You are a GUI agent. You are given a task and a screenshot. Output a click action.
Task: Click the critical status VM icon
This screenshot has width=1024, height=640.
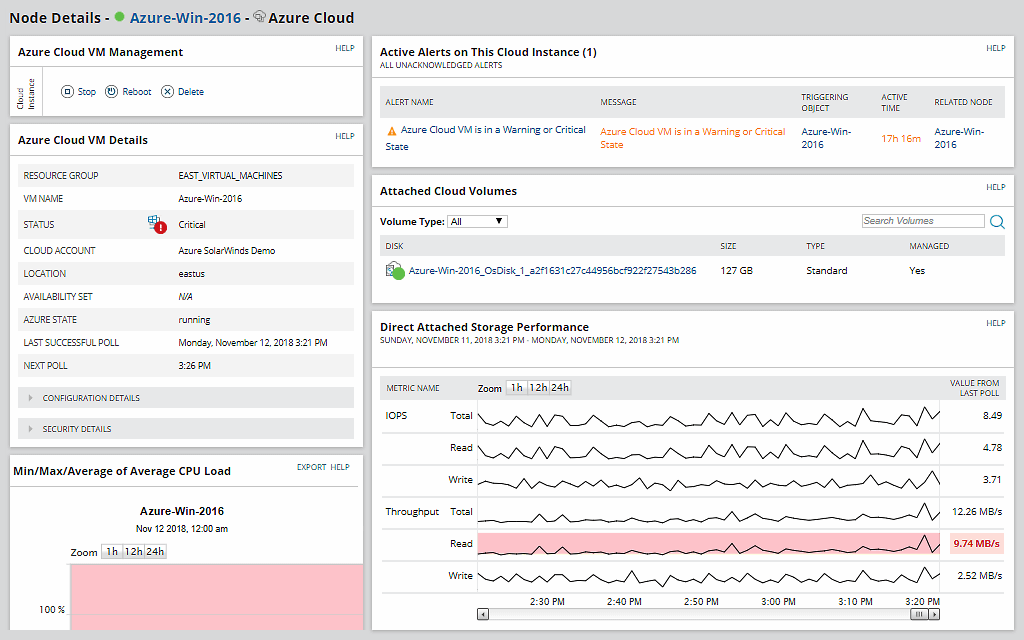[156, 225]
